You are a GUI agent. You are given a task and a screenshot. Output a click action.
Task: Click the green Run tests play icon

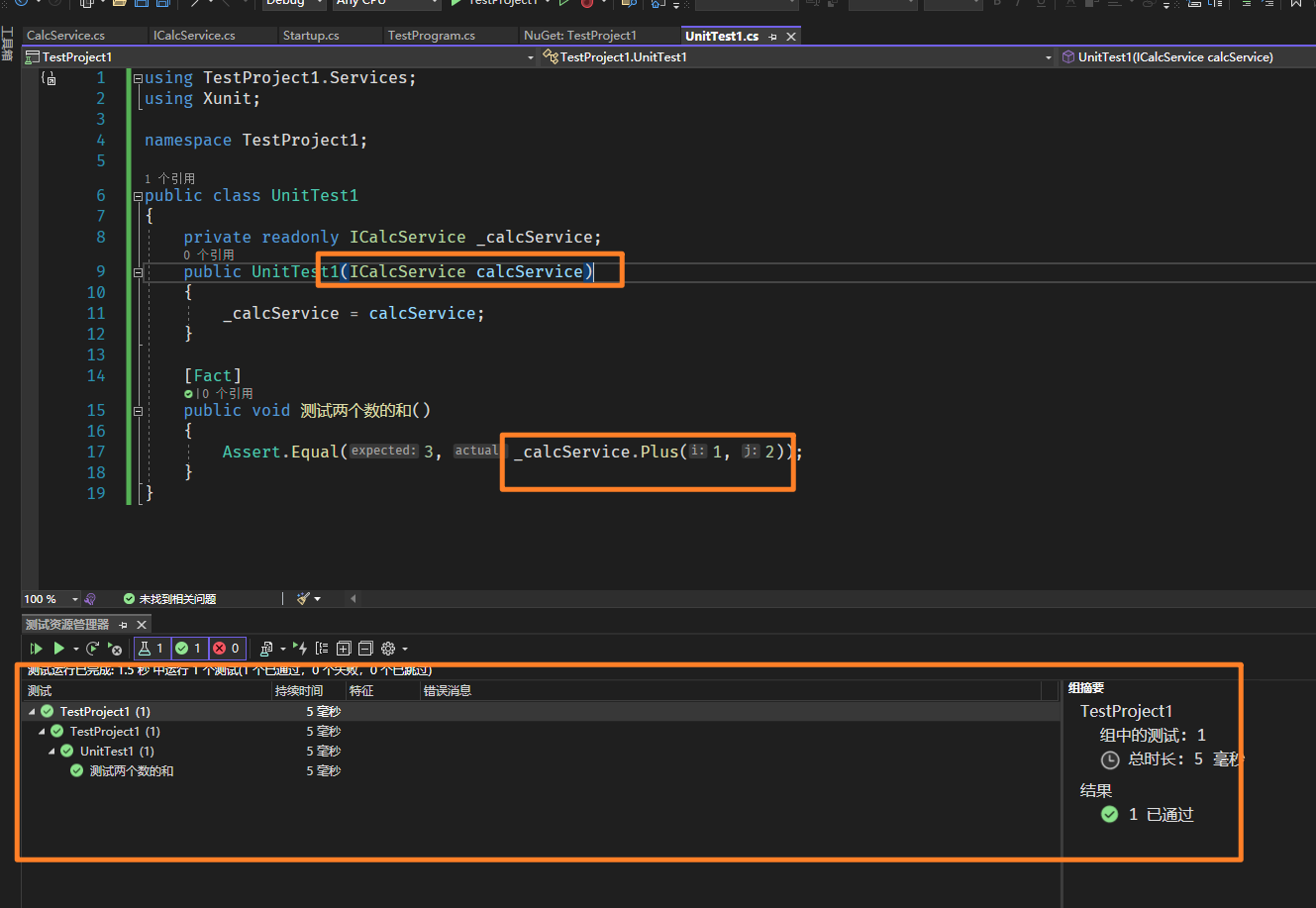(x=58, y=649)
